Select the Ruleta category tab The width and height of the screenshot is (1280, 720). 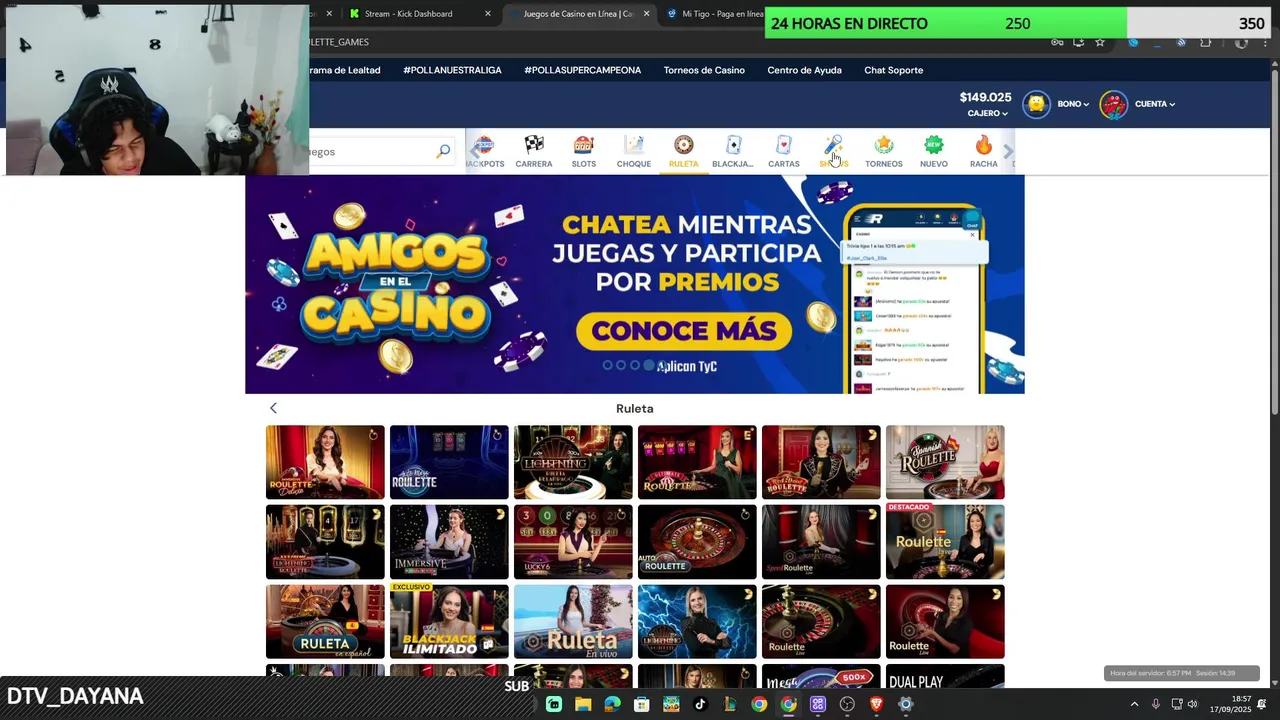click(684, 151)
